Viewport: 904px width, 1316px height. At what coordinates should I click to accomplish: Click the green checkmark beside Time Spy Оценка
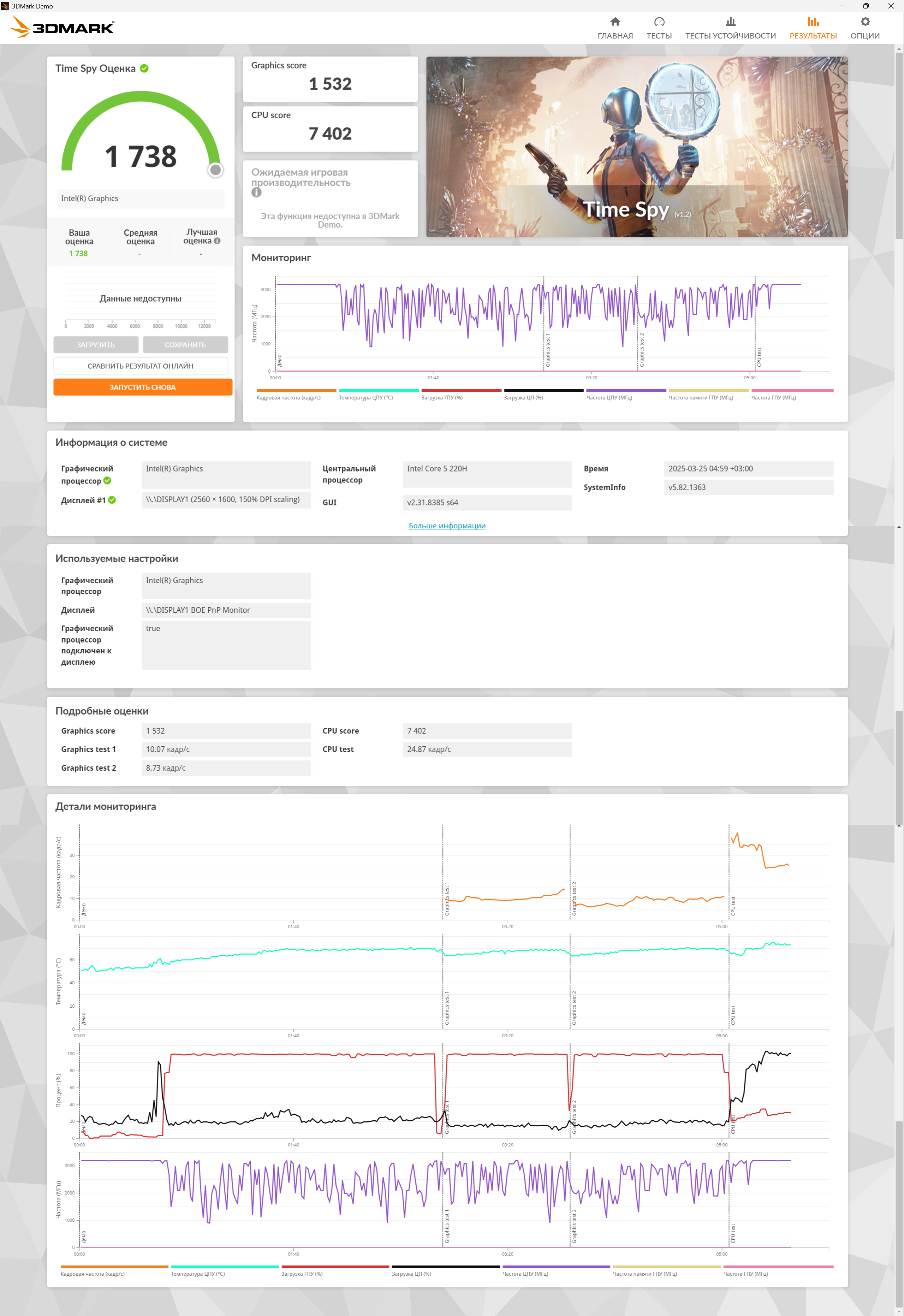tap(144, 69)
